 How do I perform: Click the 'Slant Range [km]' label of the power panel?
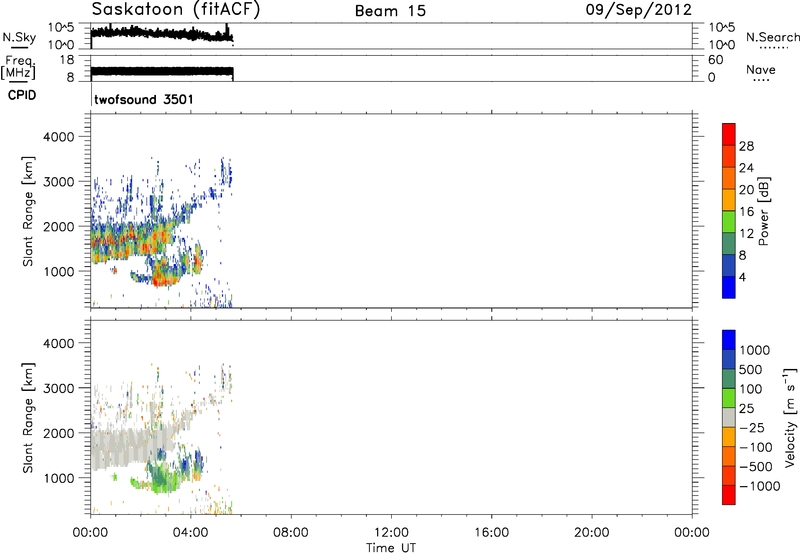pyautogui.click(x=28, y=211)
